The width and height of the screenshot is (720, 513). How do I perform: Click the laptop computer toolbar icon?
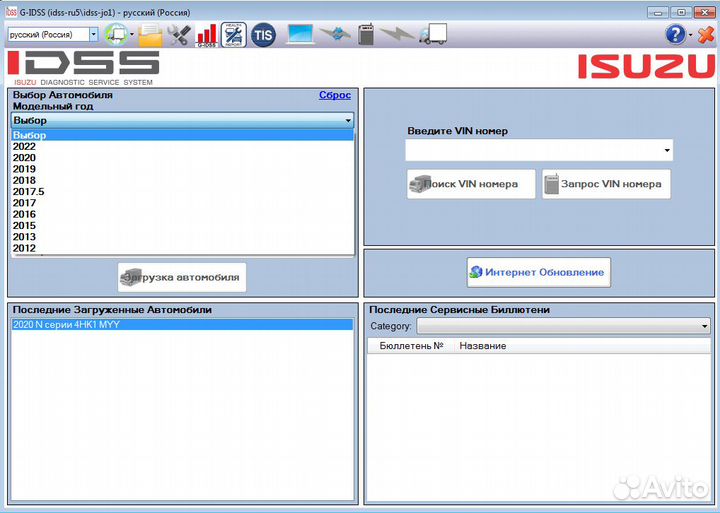pyautogui.click(x=300, y=35)
